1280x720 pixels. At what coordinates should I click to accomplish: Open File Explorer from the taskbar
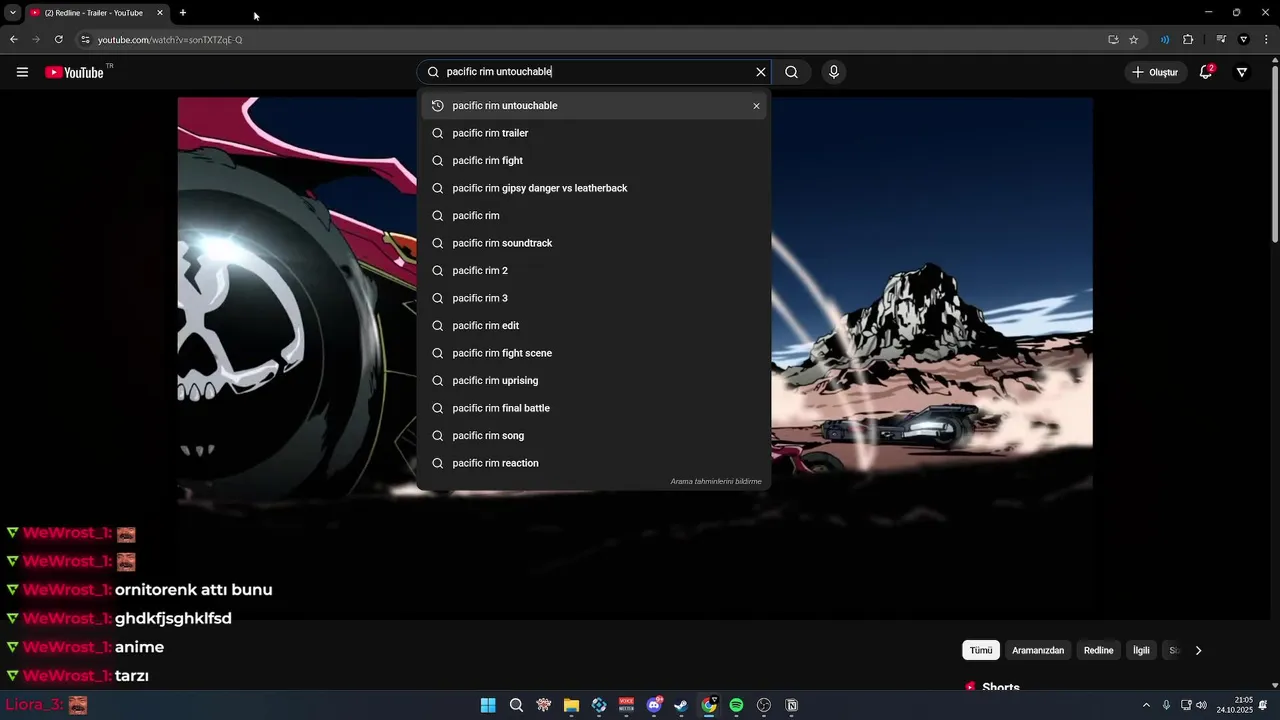coord(571,705)
